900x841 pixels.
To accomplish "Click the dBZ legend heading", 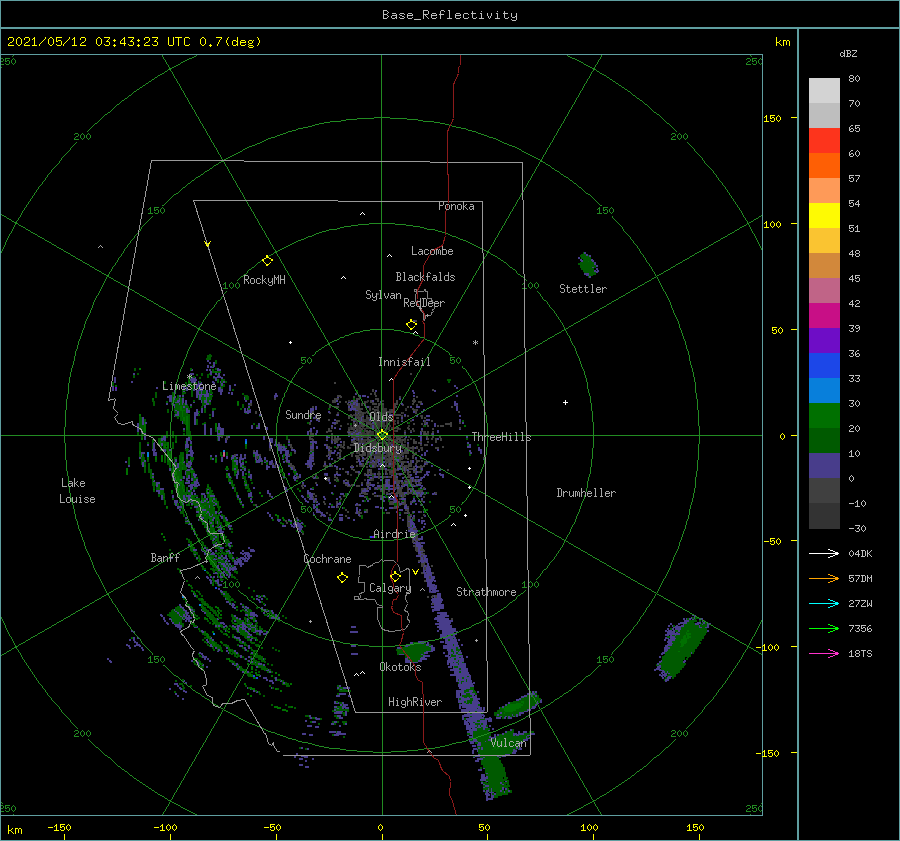I will [848, 53].
